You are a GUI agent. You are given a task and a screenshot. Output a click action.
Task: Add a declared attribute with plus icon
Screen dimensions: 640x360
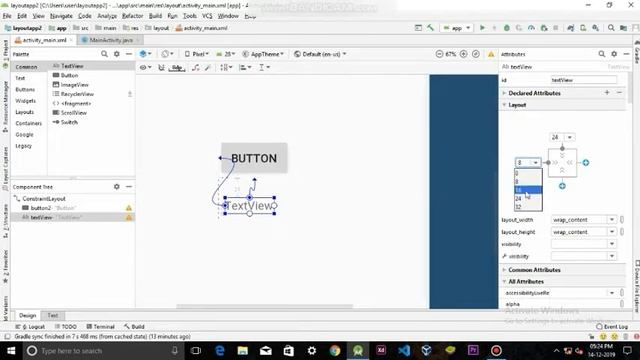point(607,93)
